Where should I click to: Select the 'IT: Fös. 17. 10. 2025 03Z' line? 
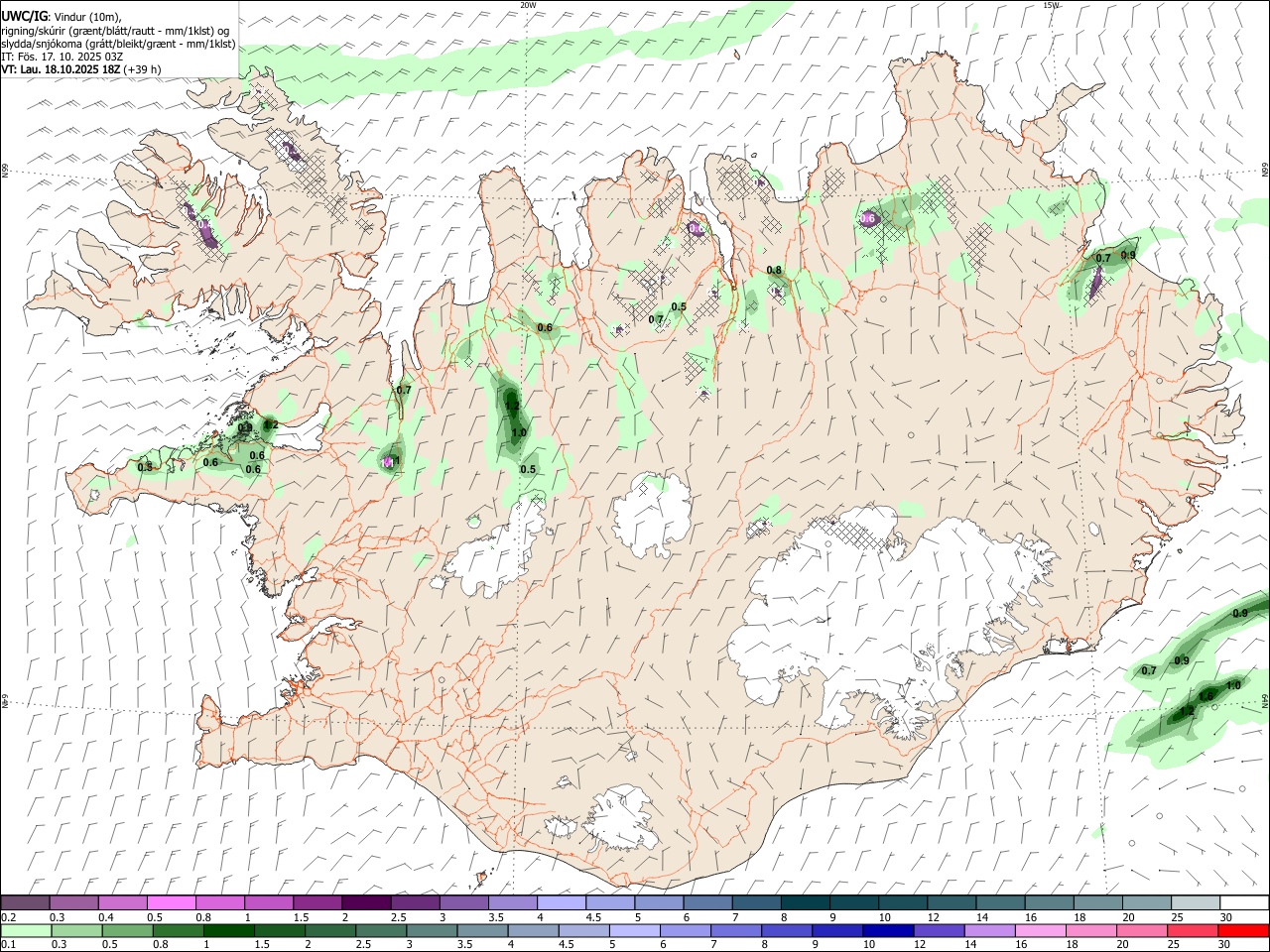click(62, 57)
